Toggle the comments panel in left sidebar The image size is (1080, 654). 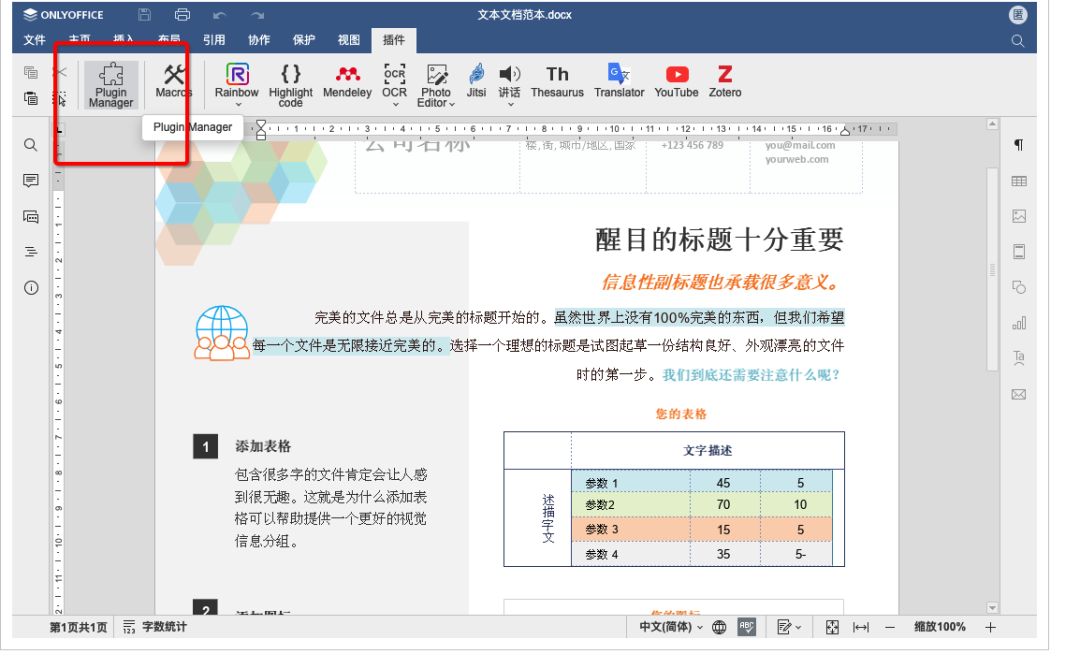click(31, 181)
